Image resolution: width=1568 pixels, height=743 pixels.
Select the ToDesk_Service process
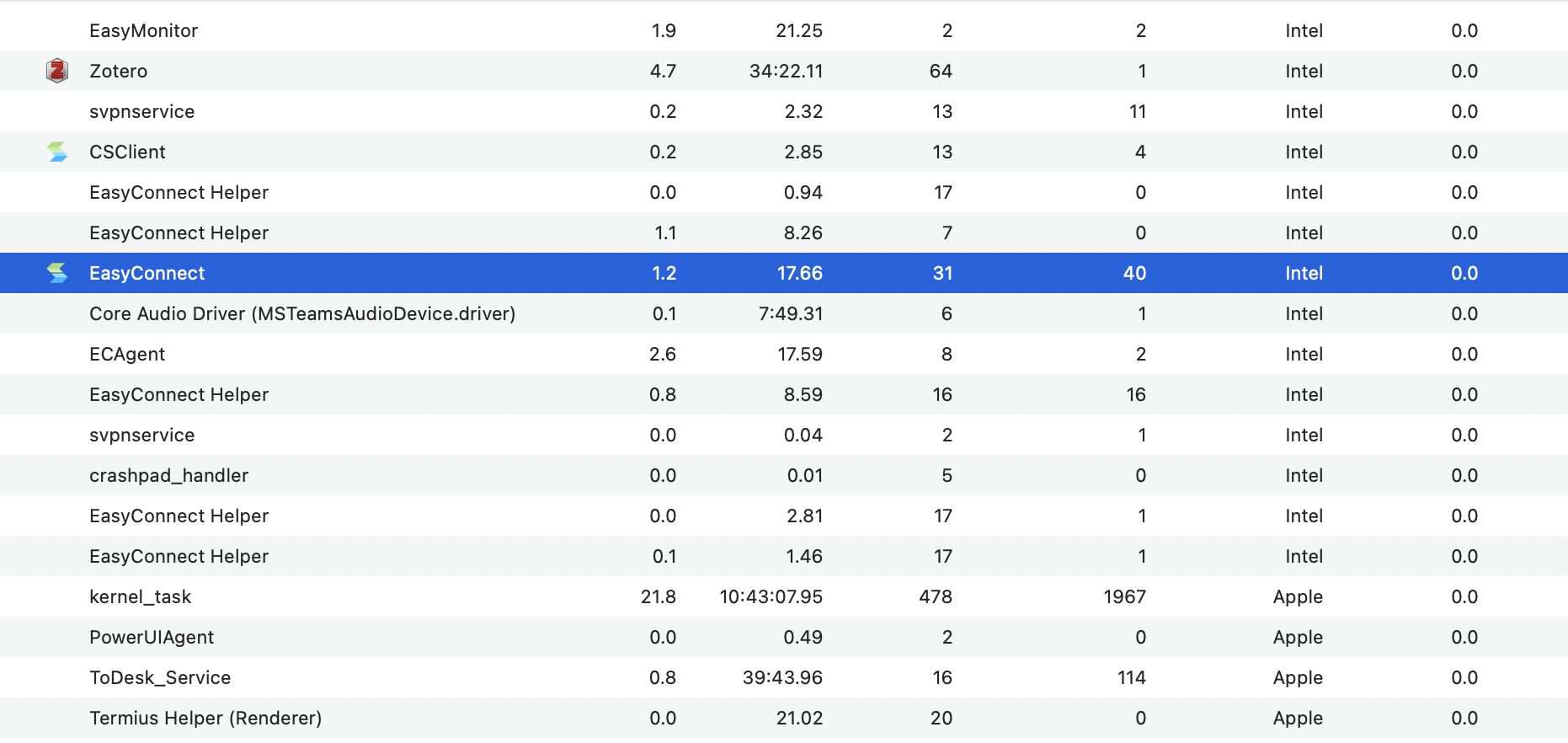click(x=784, y=677)
